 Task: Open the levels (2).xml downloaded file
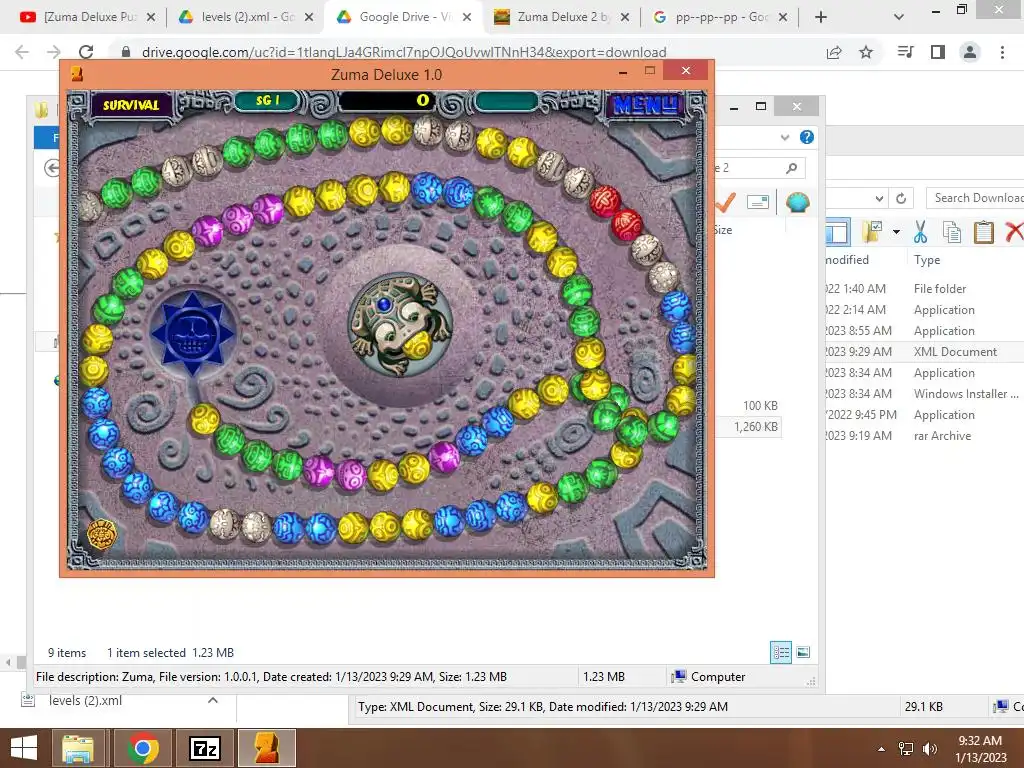point(85,700)
